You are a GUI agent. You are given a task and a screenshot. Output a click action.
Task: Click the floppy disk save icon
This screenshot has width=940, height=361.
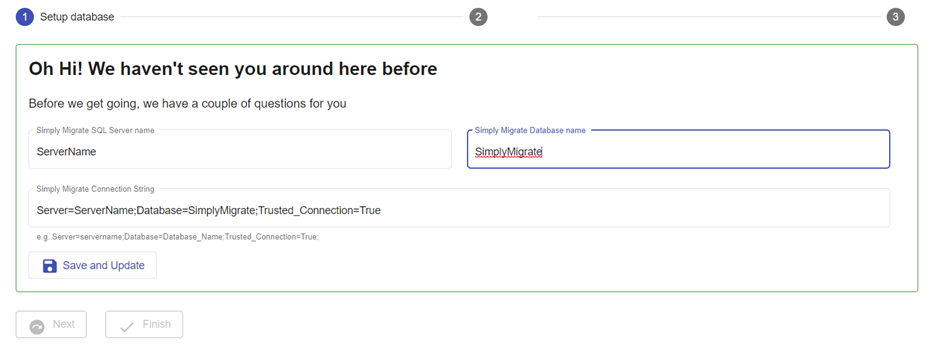pos(50,266)
